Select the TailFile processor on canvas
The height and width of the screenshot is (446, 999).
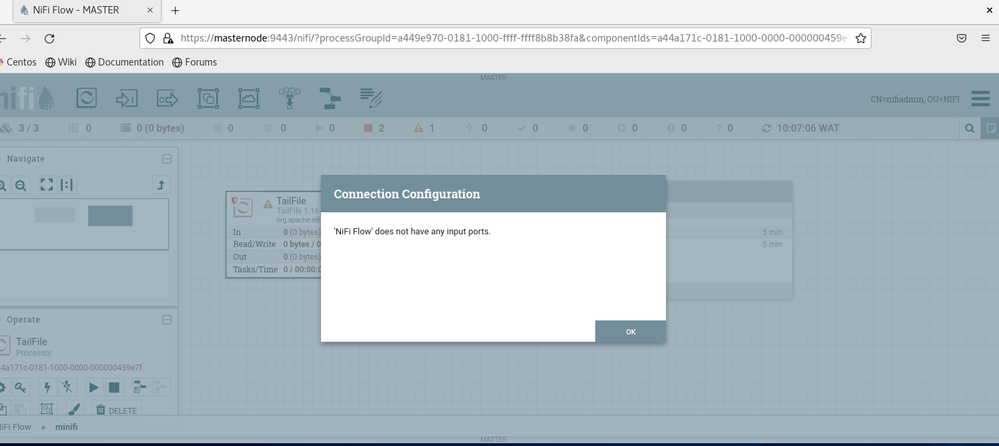[273, 234]
